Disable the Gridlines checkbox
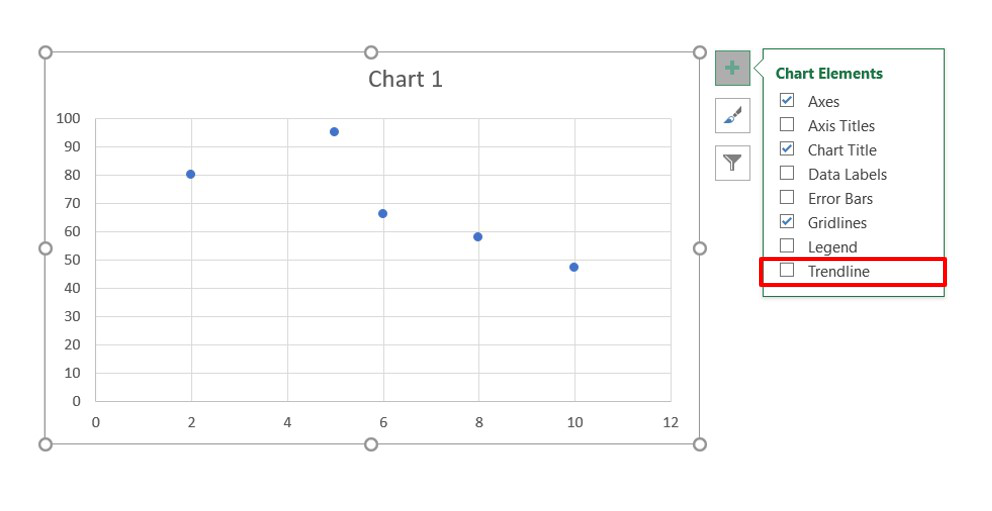The height and width of the screenshot is (511, 992). pyautogui.click(x=787, y=222)
